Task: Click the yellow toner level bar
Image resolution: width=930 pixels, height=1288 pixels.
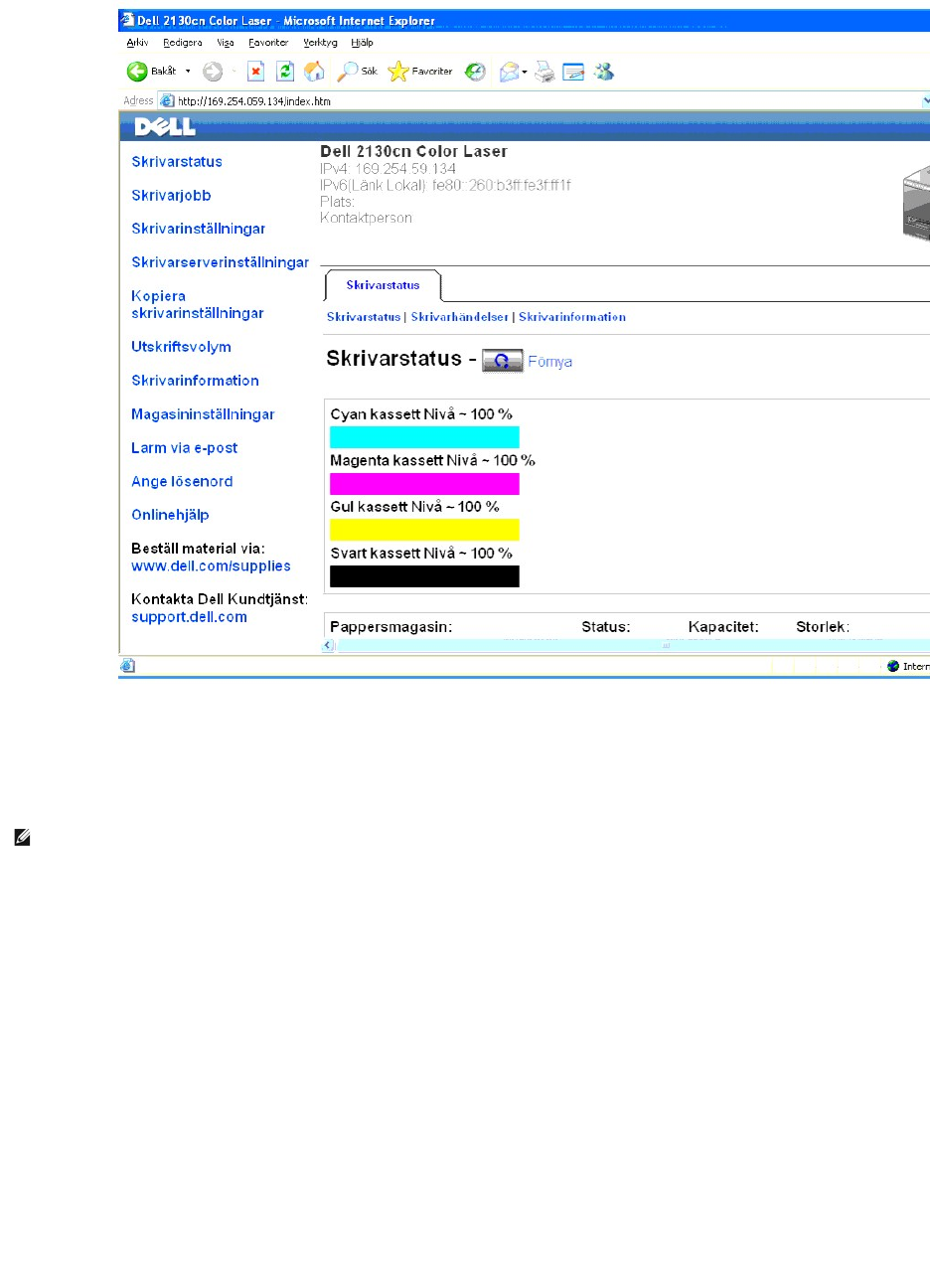Action: coord(424,530)
